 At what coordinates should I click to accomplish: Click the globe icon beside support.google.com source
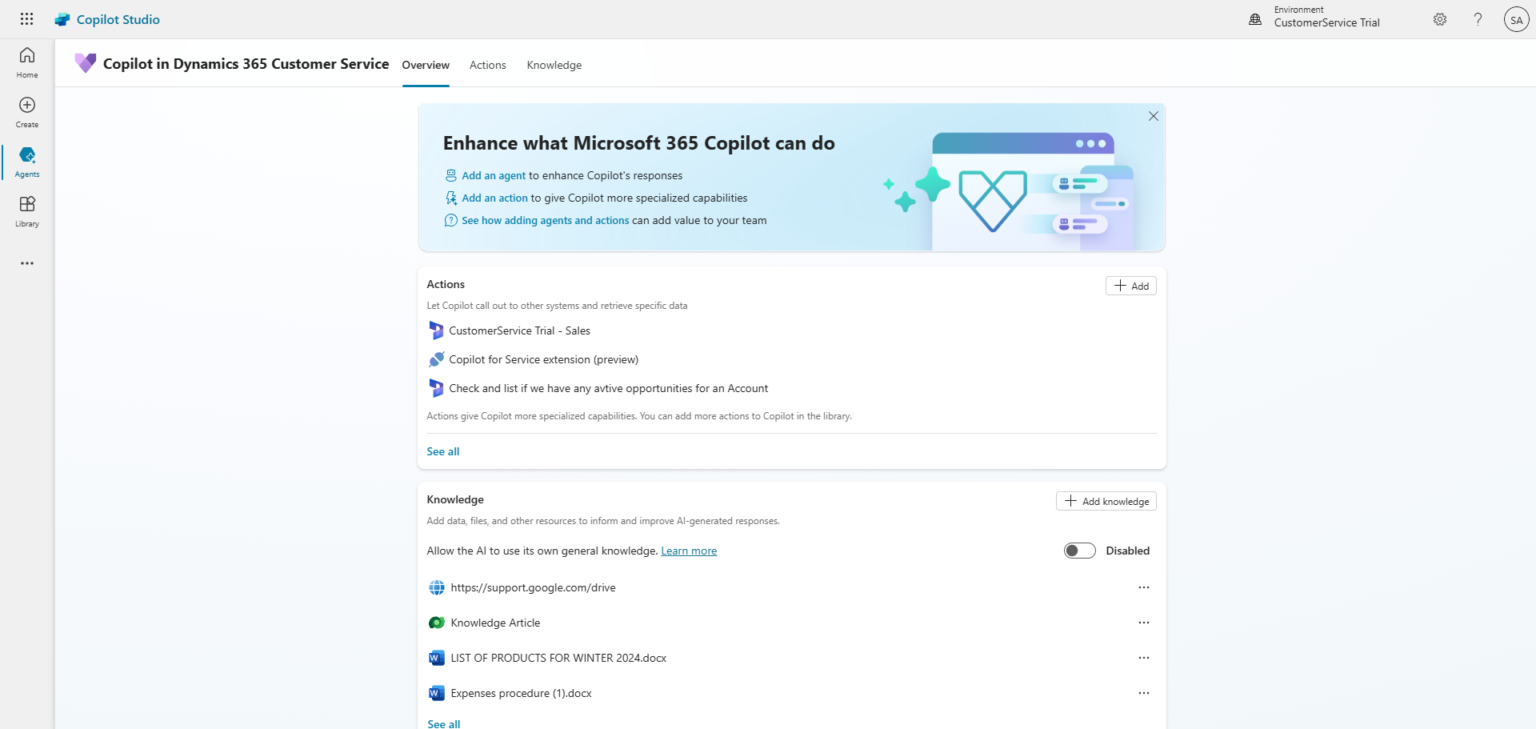[x=437, y=587]
